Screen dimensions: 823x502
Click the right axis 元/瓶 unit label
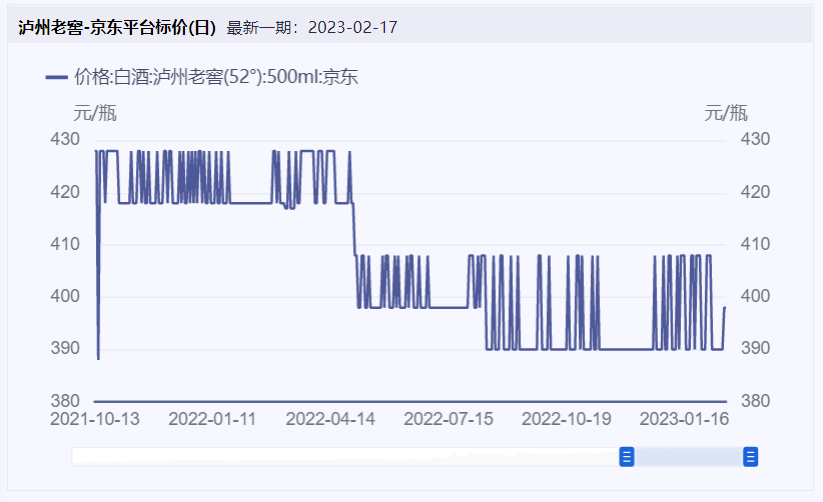pyautogui.click(x=726, y=113)
